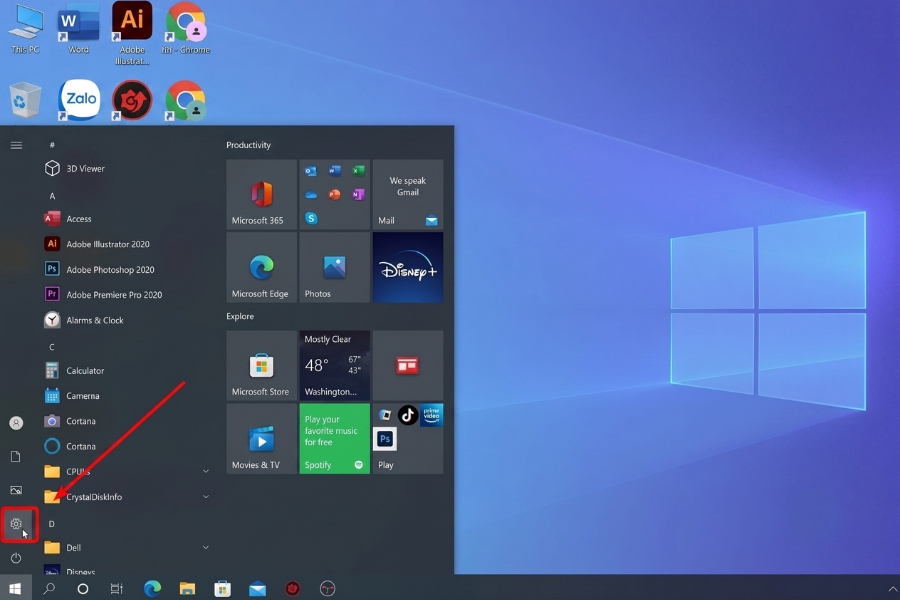Click the user account avatar in Start sidebar
Screen dimensions: 900x600
(x=16, y=423)
